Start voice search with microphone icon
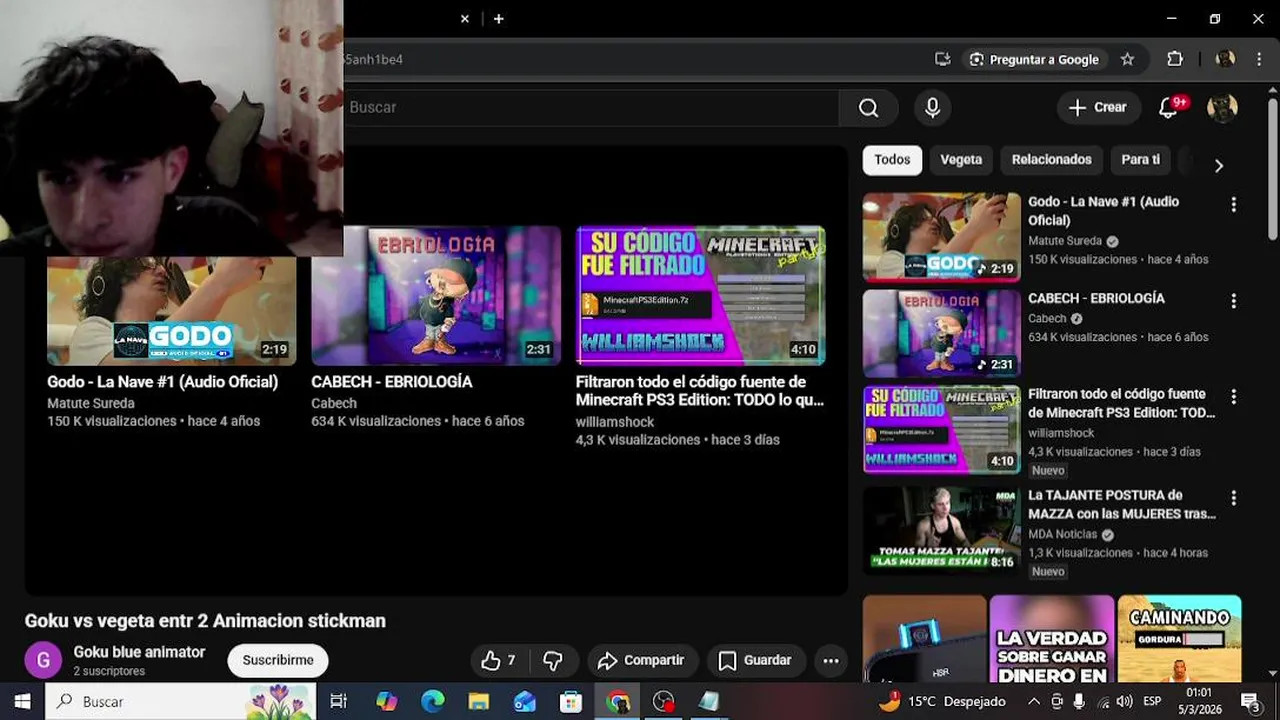 click(x=932, y=108)
